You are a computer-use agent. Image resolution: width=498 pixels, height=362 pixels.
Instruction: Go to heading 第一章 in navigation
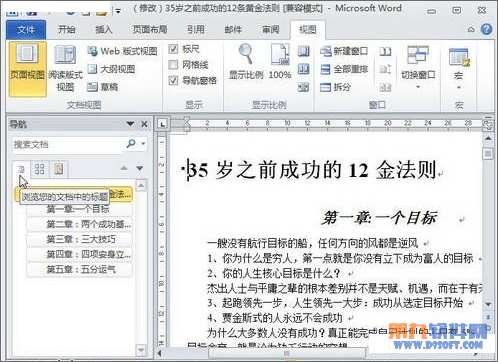[x=79, y=209]
